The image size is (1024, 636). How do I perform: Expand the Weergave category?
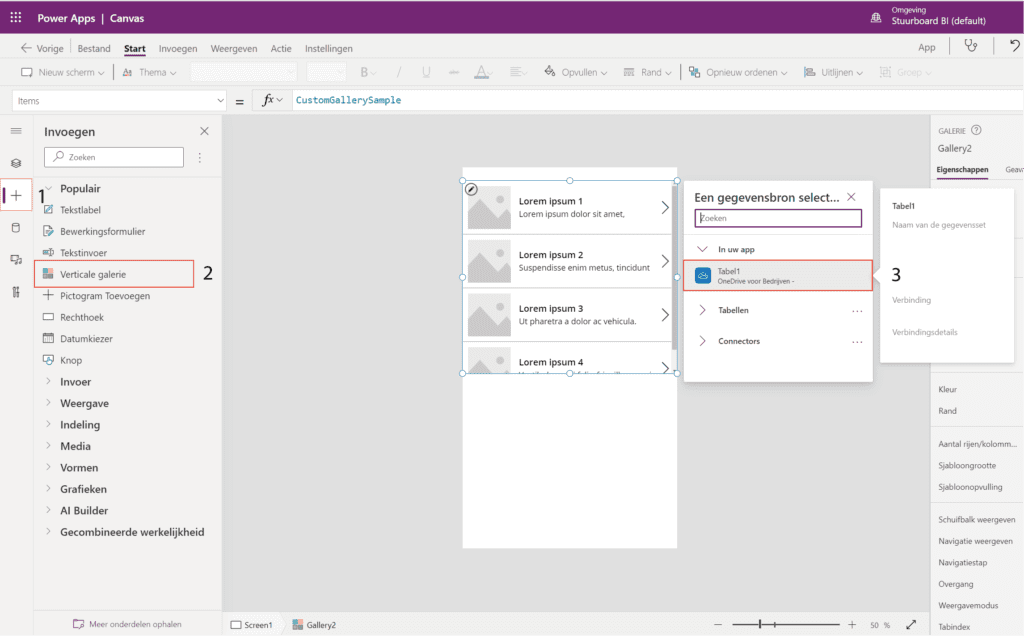tap(48, 403)
